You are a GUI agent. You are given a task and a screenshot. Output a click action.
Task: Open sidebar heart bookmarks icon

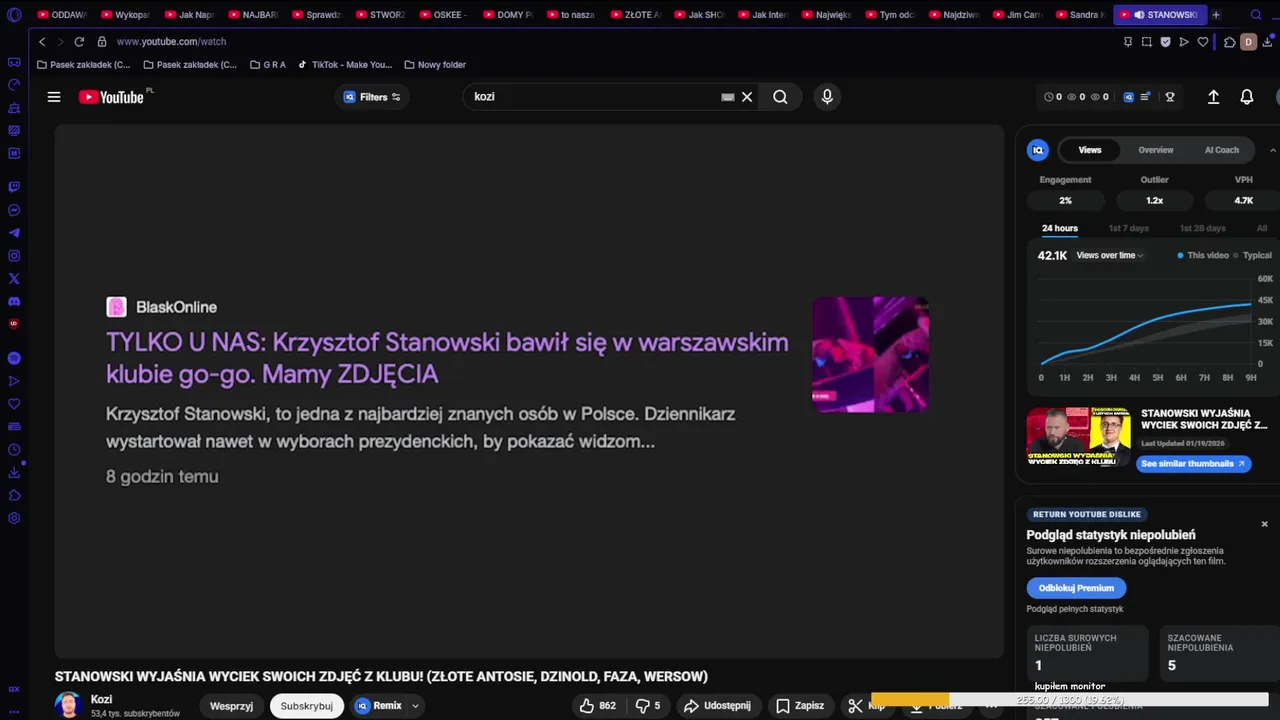click(x=14, y=404)
